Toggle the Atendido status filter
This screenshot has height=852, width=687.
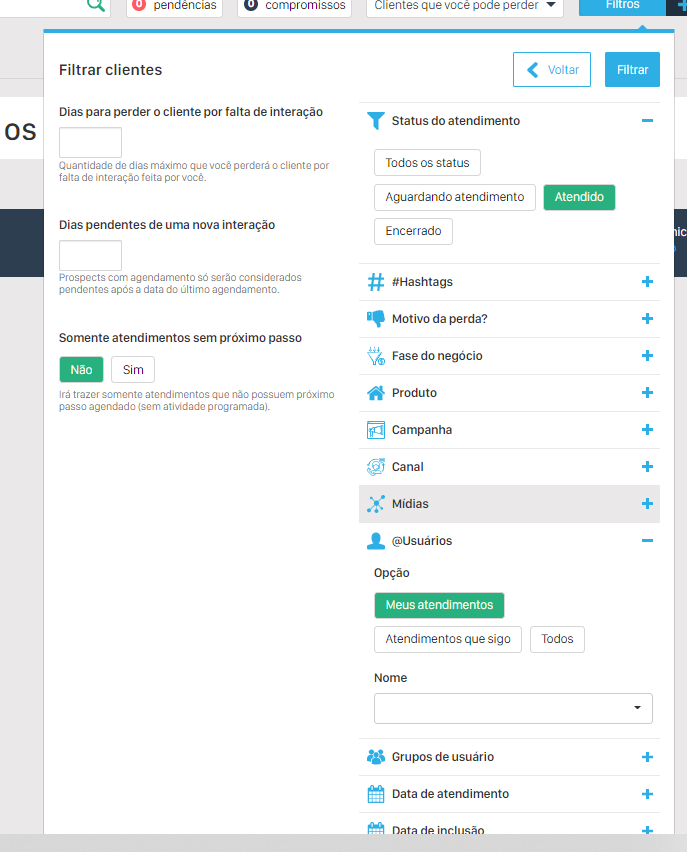pyautogui.click(x=579, y=197)
